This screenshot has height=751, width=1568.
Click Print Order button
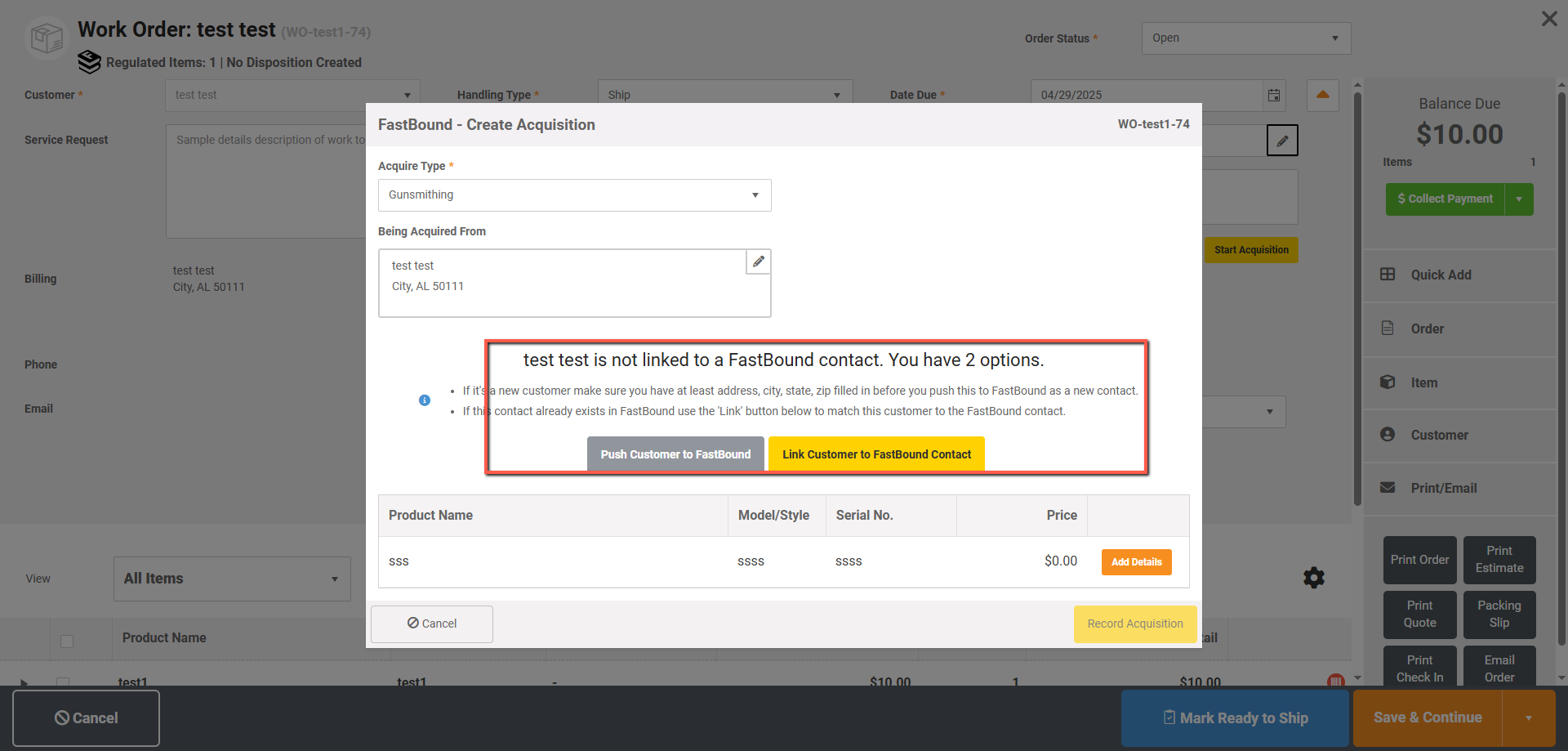1419,560
